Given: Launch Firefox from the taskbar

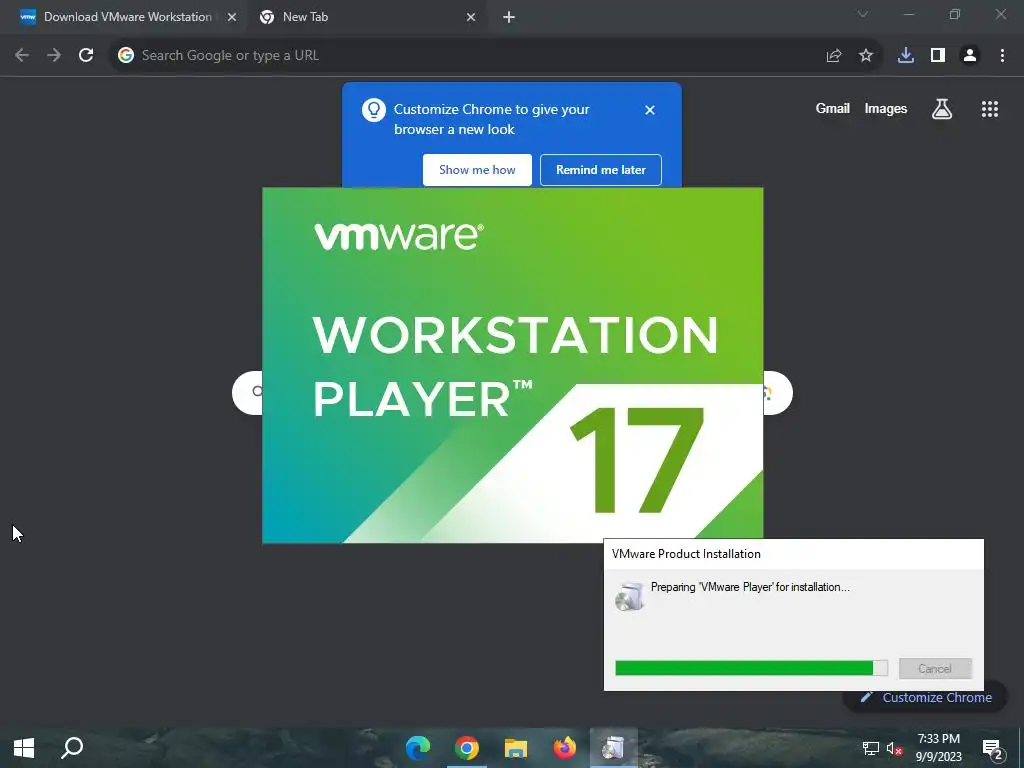Looking at the screenshot, I should tap(565, 748).
